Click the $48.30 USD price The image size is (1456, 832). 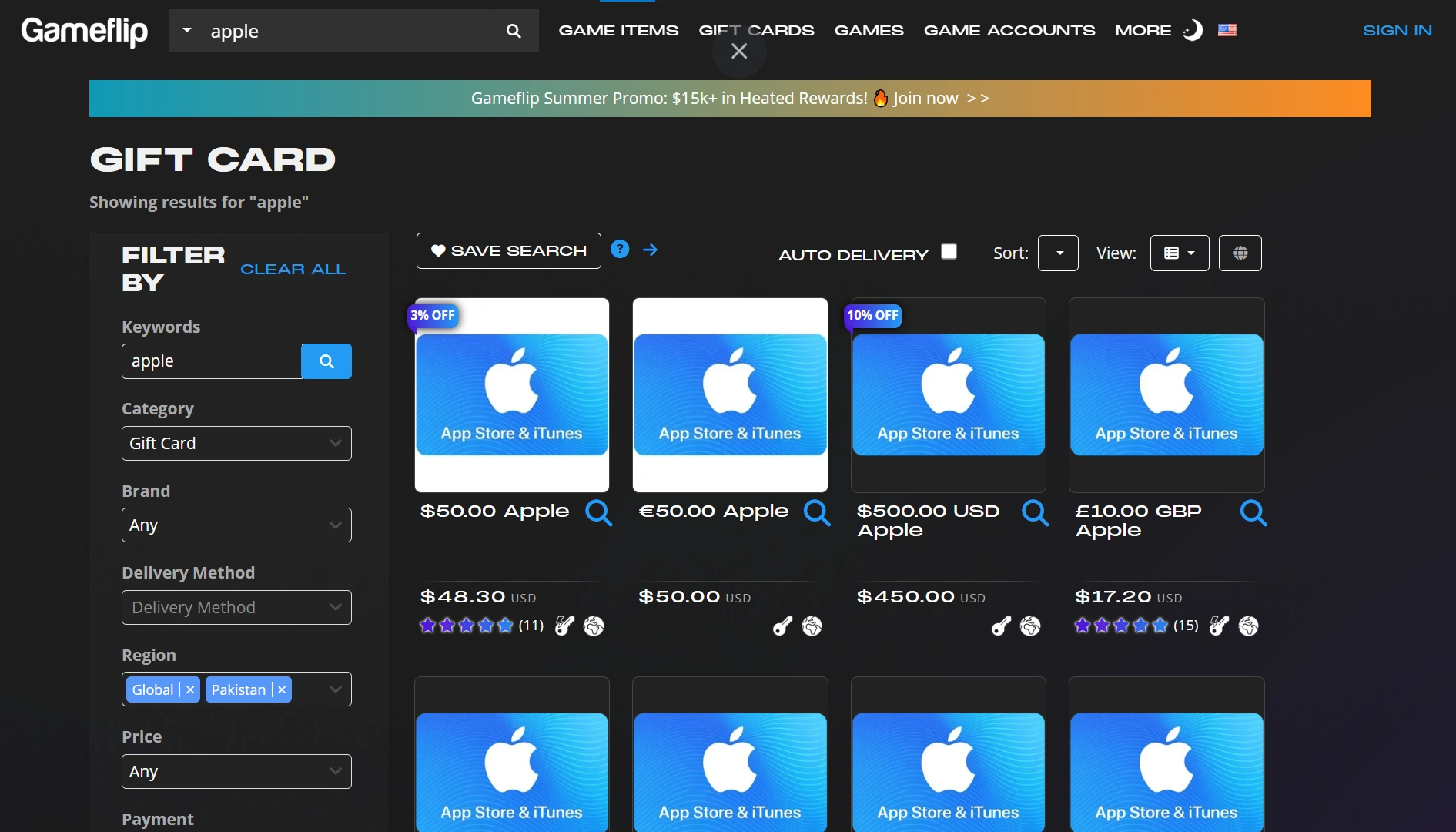[478, 596]
